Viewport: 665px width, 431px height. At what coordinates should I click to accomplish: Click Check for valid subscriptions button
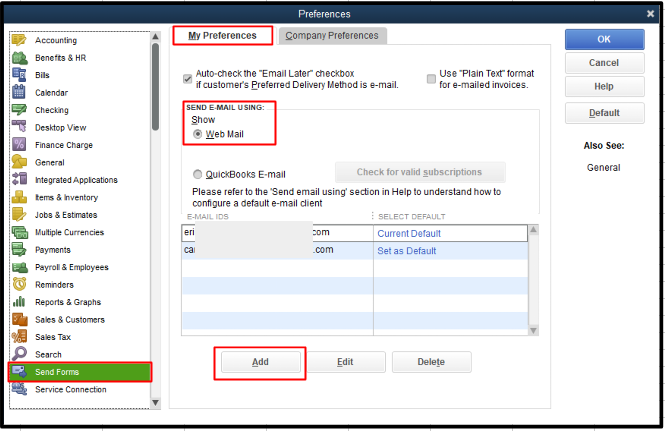[420, 172]
